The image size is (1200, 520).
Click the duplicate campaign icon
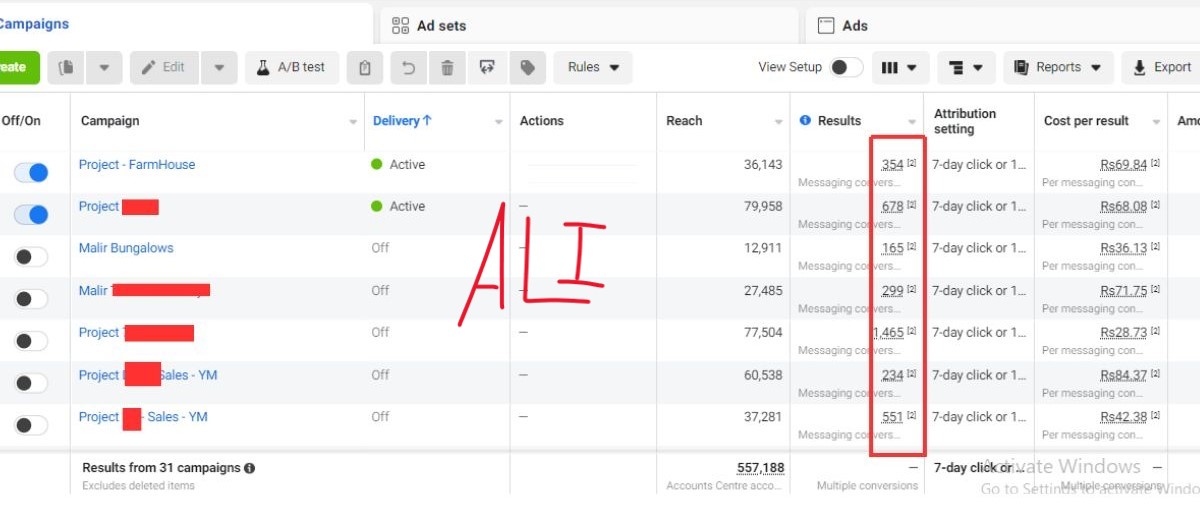coord(67,68)
